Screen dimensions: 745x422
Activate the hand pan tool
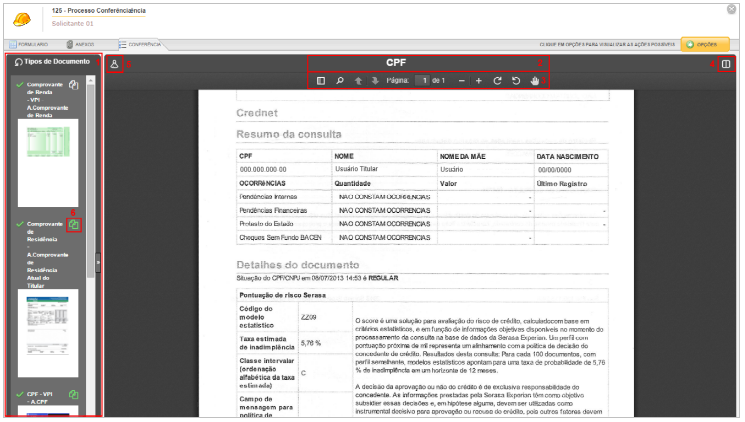point(535,81)
